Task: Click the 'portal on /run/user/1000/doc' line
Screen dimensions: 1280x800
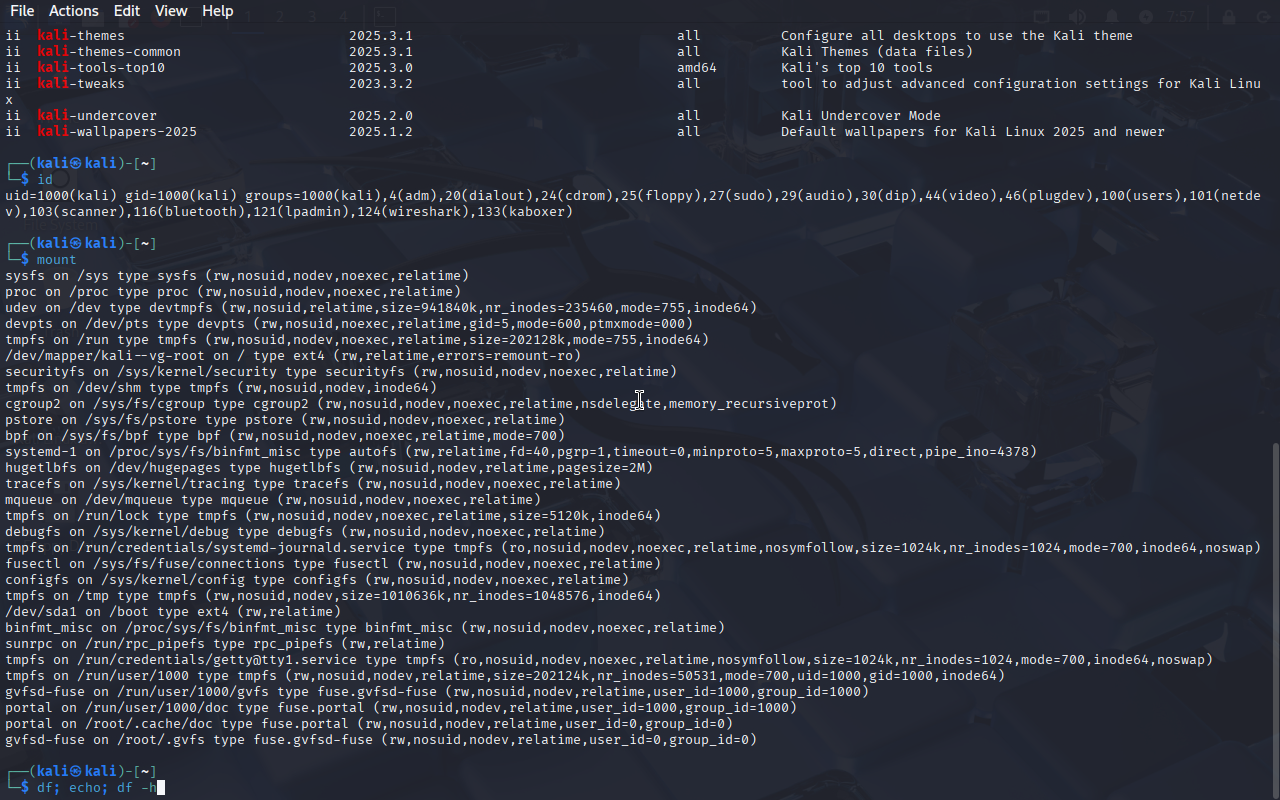Action: (401, 708)
